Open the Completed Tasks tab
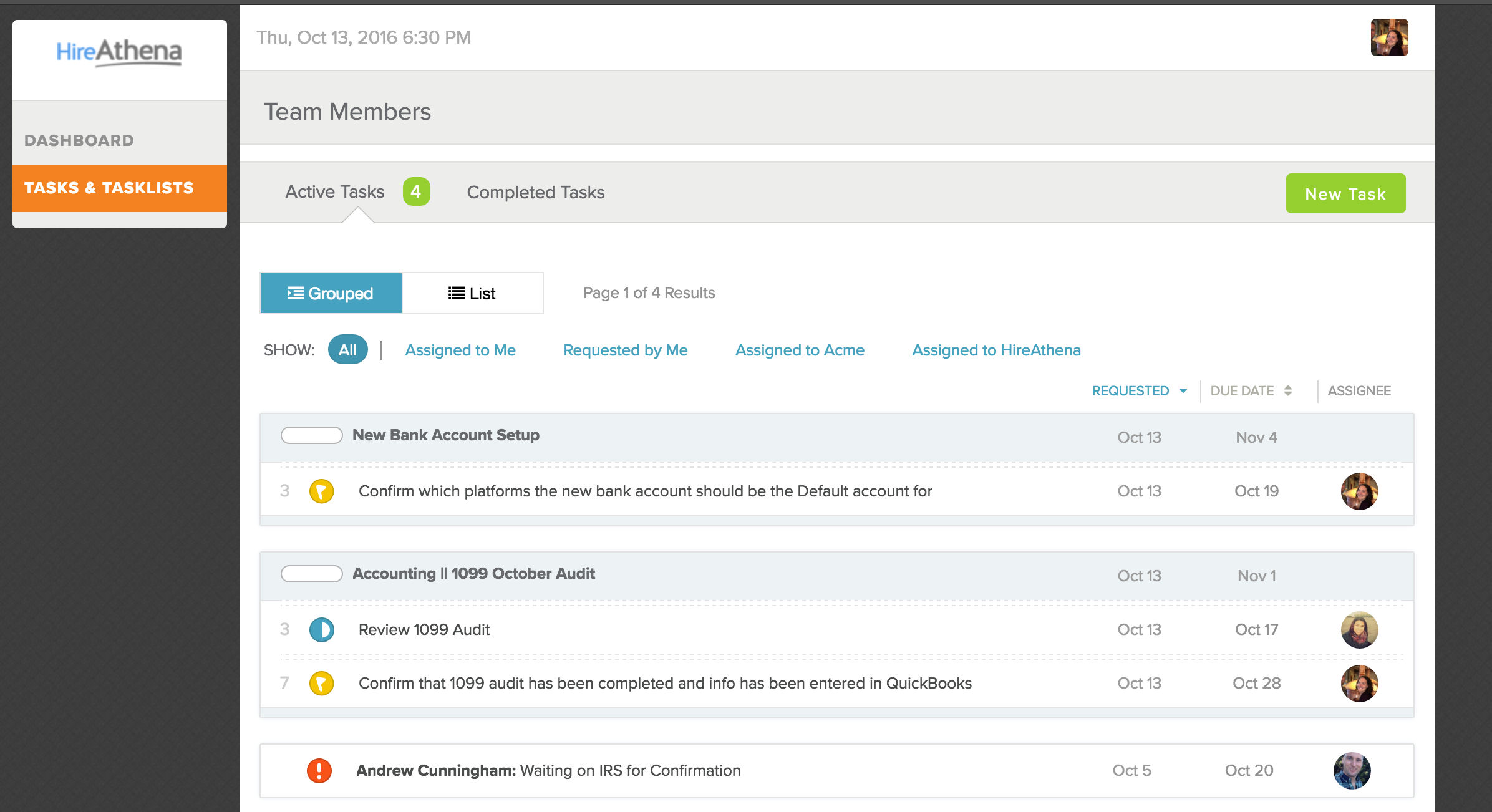The image size is (1492, 812). click(535, 192)
